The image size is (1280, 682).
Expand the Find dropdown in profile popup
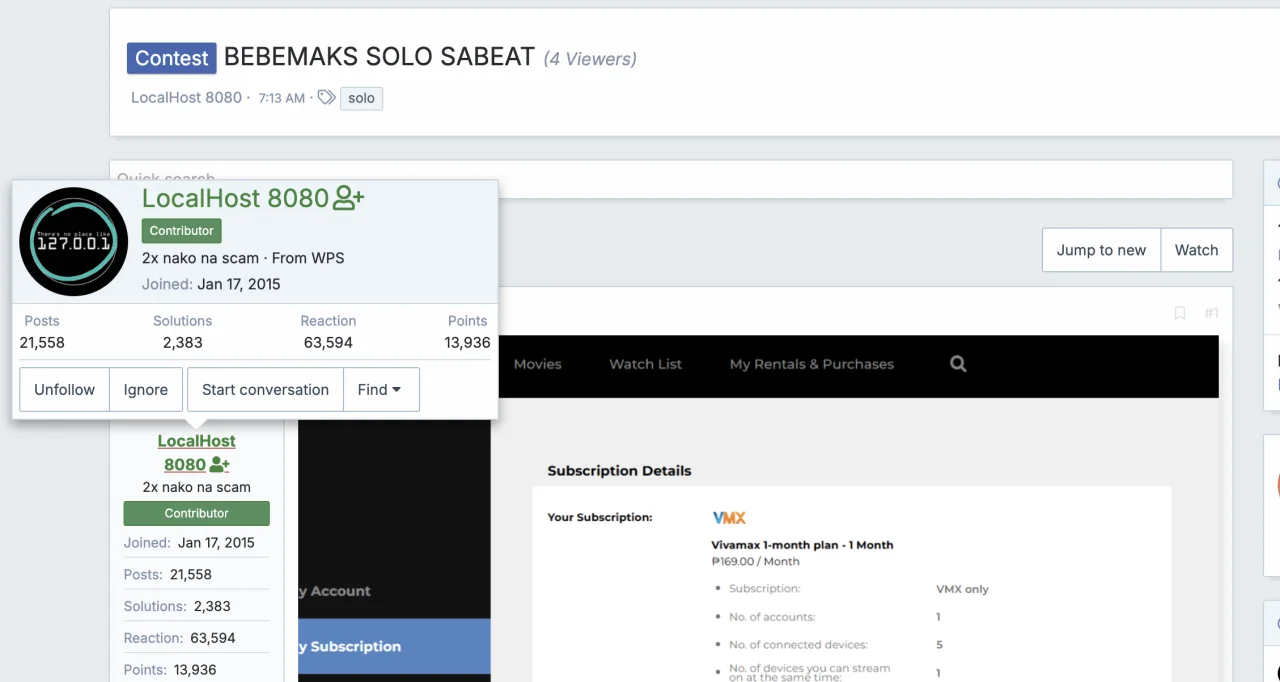[380, 390]
